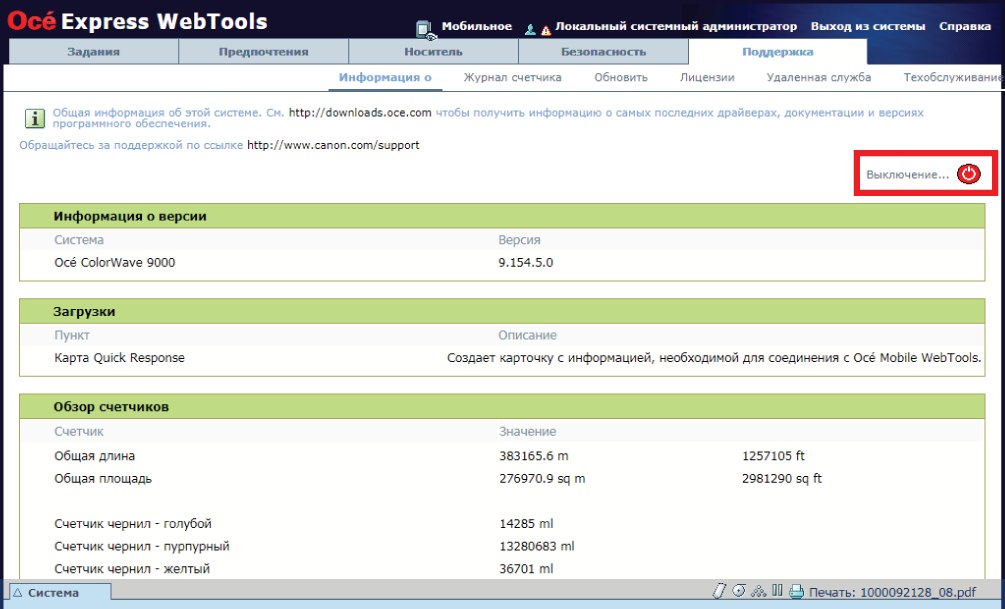Click the Мобильное link
Viewport: 1005px width, 609px height.
477,26
